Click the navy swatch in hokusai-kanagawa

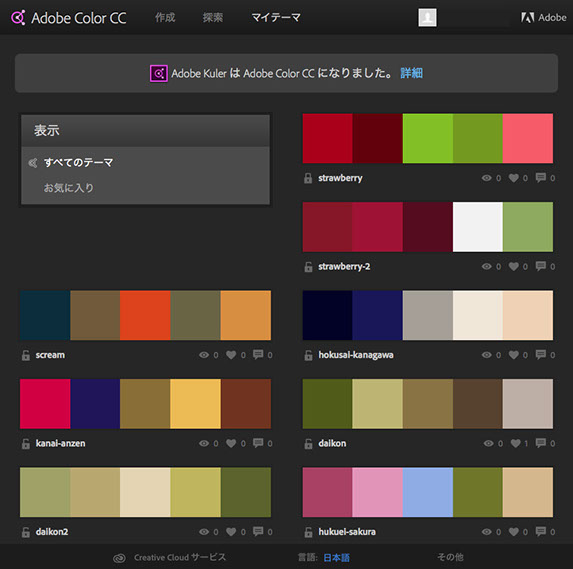coord(377,315)
